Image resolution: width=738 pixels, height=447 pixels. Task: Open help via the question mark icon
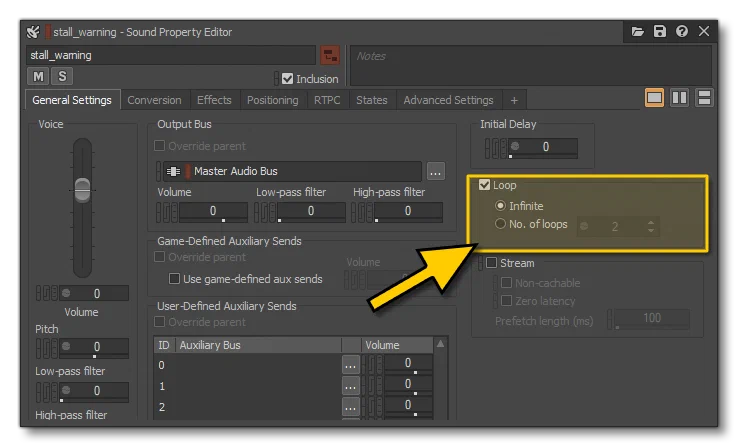(682, 32)
